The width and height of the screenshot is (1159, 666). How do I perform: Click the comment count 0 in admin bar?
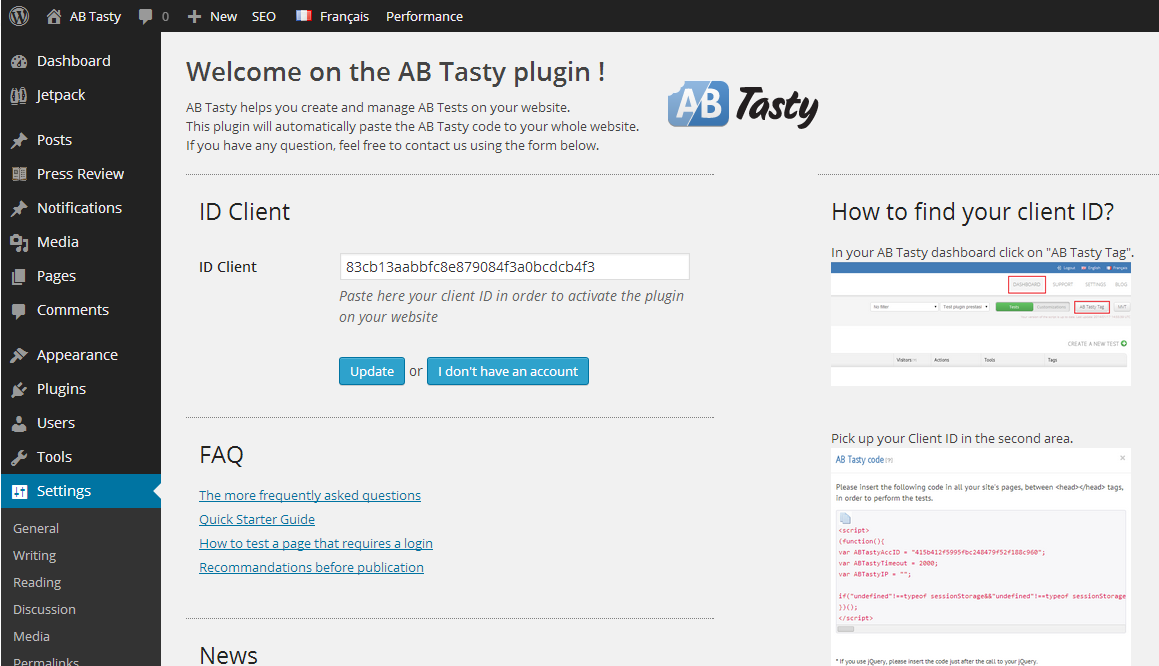tap(166, 16)
